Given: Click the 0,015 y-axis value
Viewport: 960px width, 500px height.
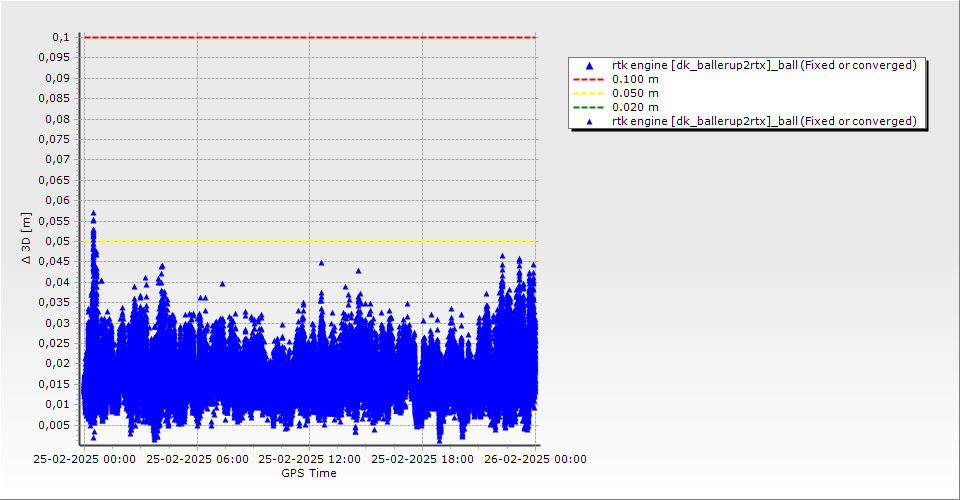Looking at the screenshot, I should [x=54, y=384].
